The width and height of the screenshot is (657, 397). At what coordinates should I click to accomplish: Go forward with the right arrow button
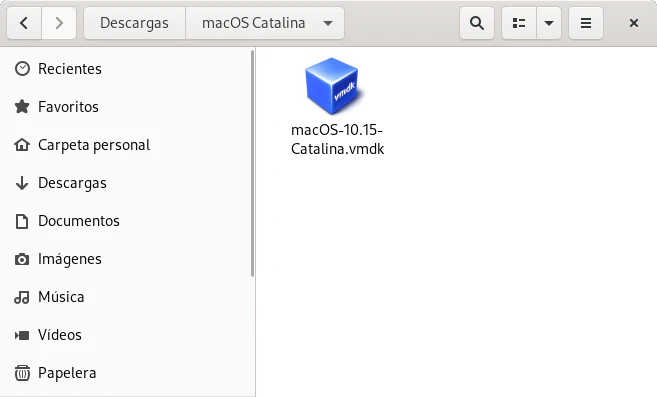coord(59,23)
